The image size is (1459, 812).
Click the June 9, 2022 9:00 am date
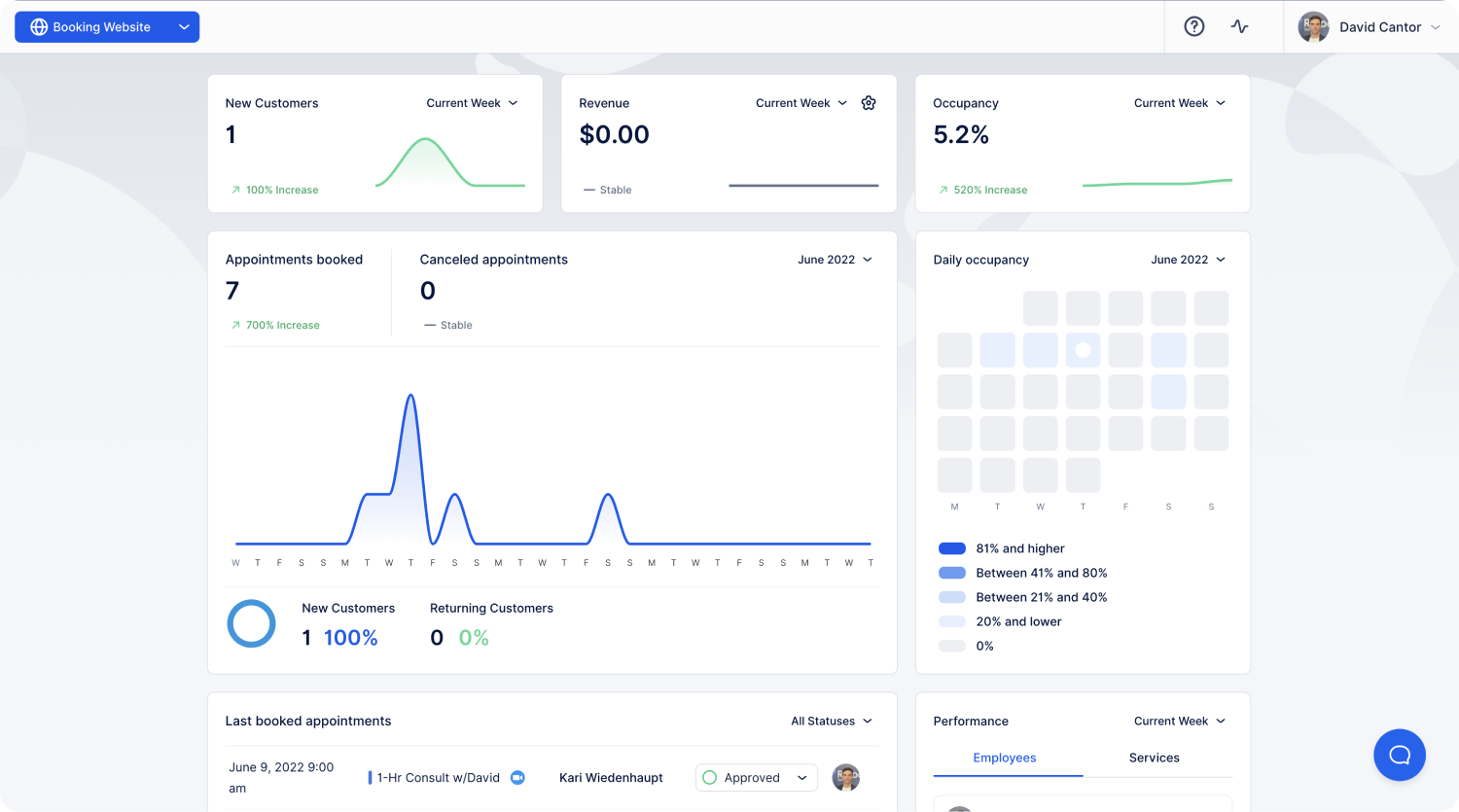pyautogui.click(x=281, y=778)
